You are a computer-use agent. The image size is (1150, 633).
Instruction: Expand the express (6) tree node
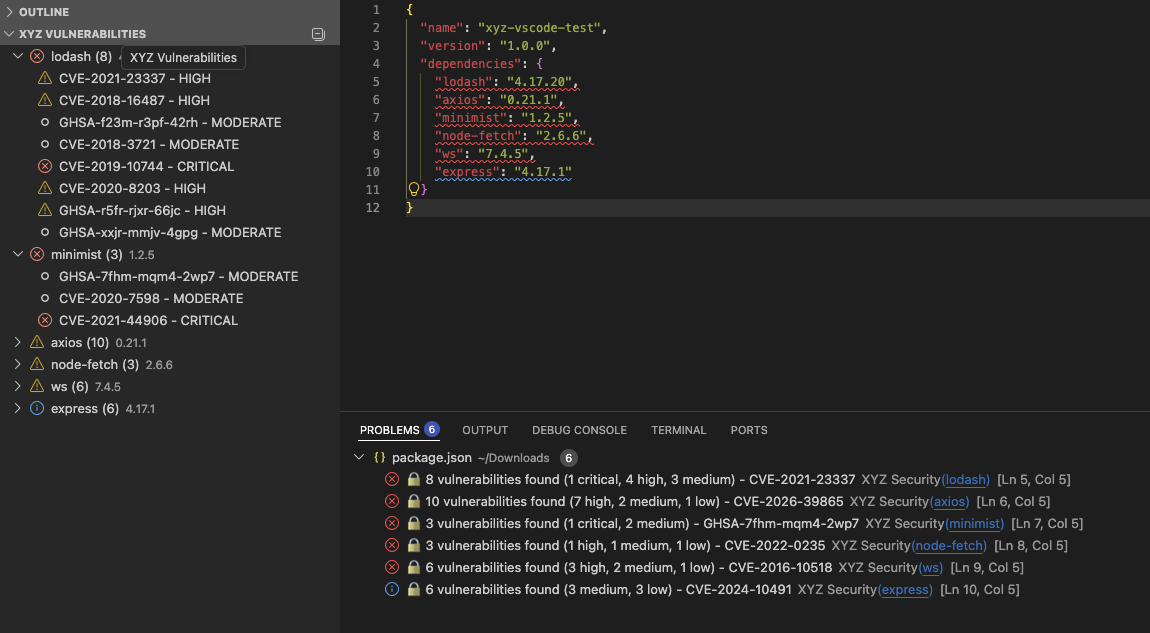tap(18, 409)
